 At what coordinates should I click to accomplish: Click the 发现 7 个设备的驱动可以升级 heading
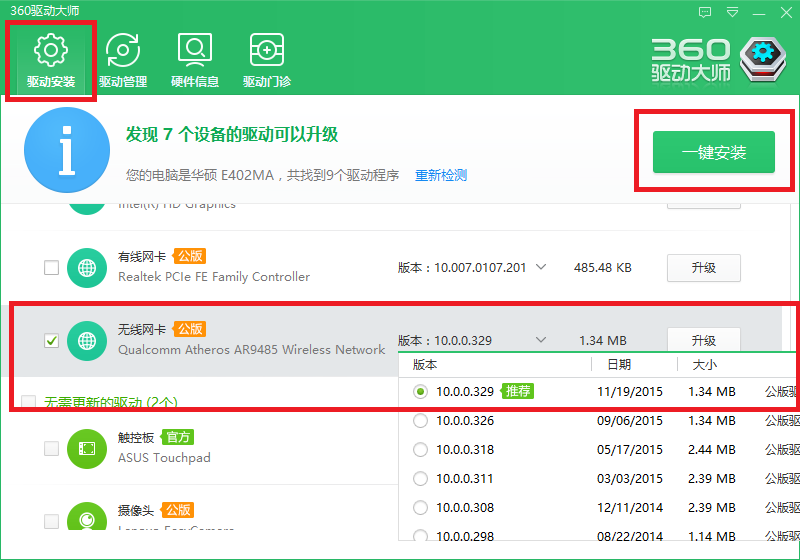232,135
